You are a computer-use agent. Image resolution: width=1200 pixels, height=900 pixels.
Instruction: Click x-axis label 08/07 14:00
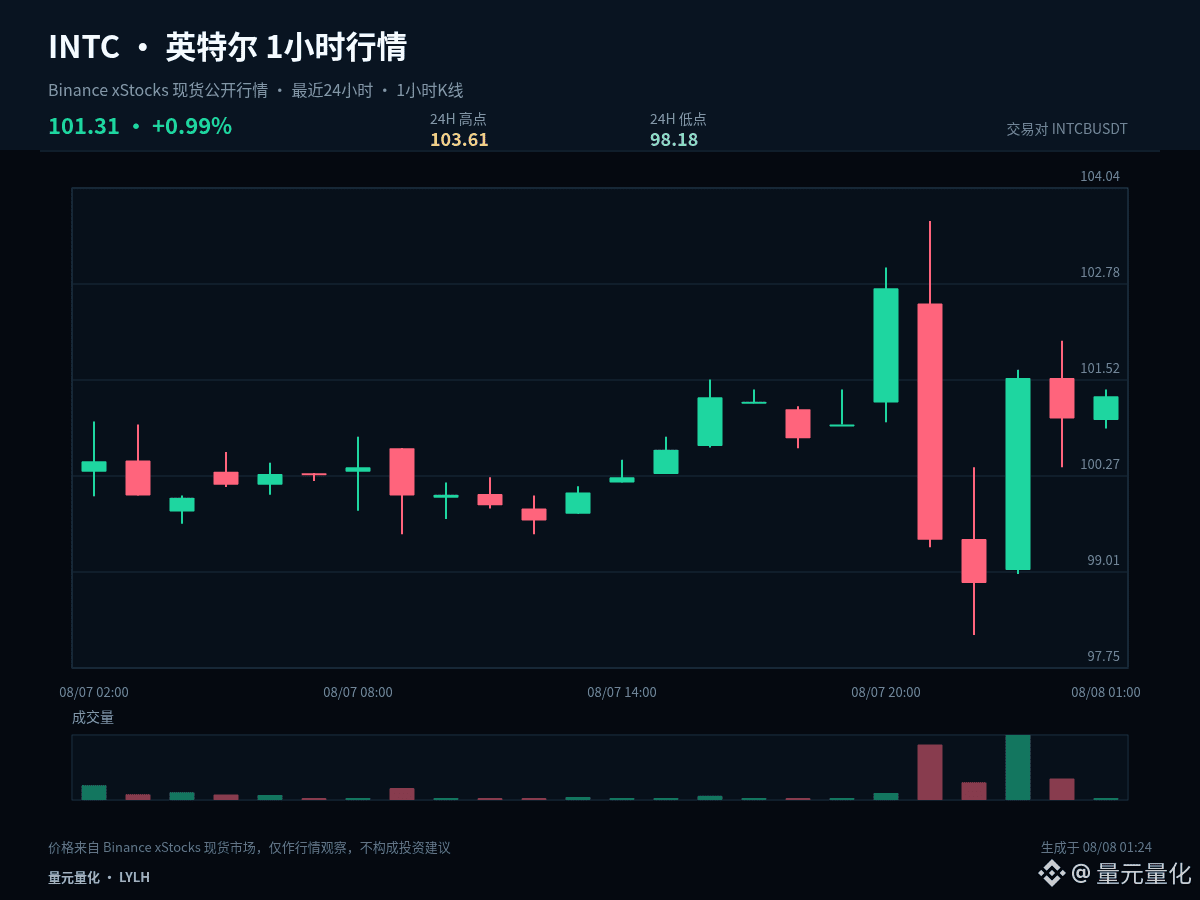point(622,692)
